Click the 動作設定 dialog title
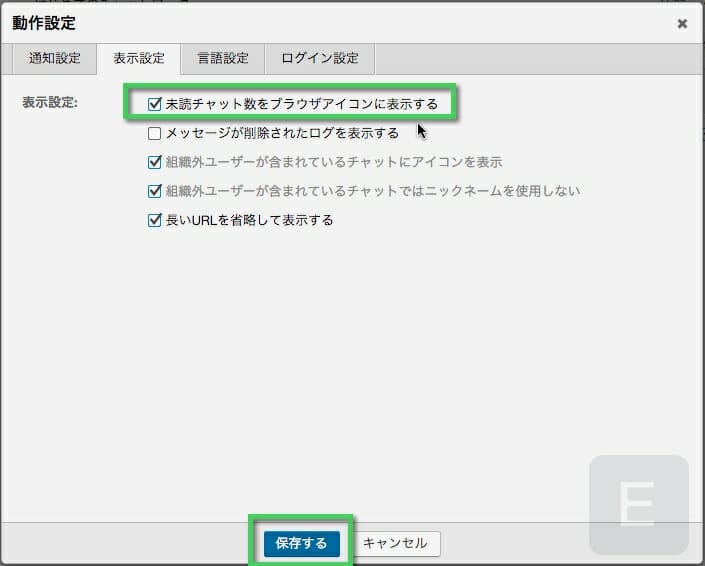This screenshot has height=566, width=705. (x=44, y=23)
